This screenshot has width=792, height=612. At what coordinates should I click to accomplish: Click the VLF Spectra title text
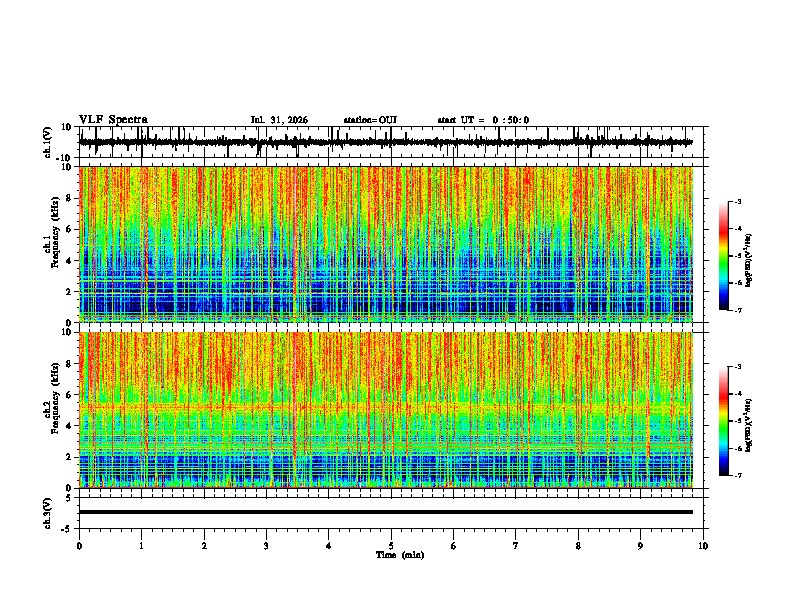click(x=113, y=120)
